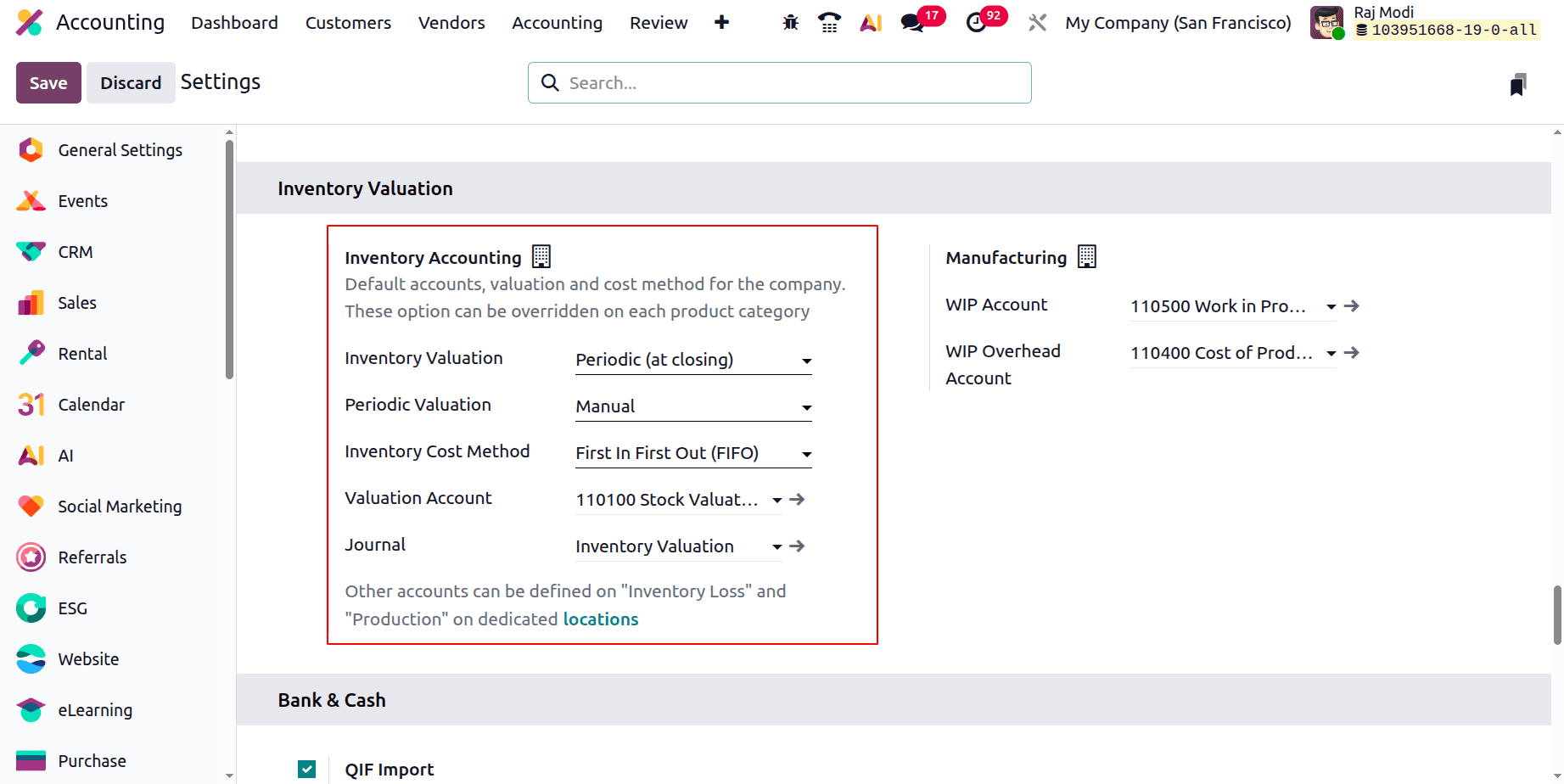Open the ESG app from the sidebar
1564x784 pixels.
pos(31,608)
